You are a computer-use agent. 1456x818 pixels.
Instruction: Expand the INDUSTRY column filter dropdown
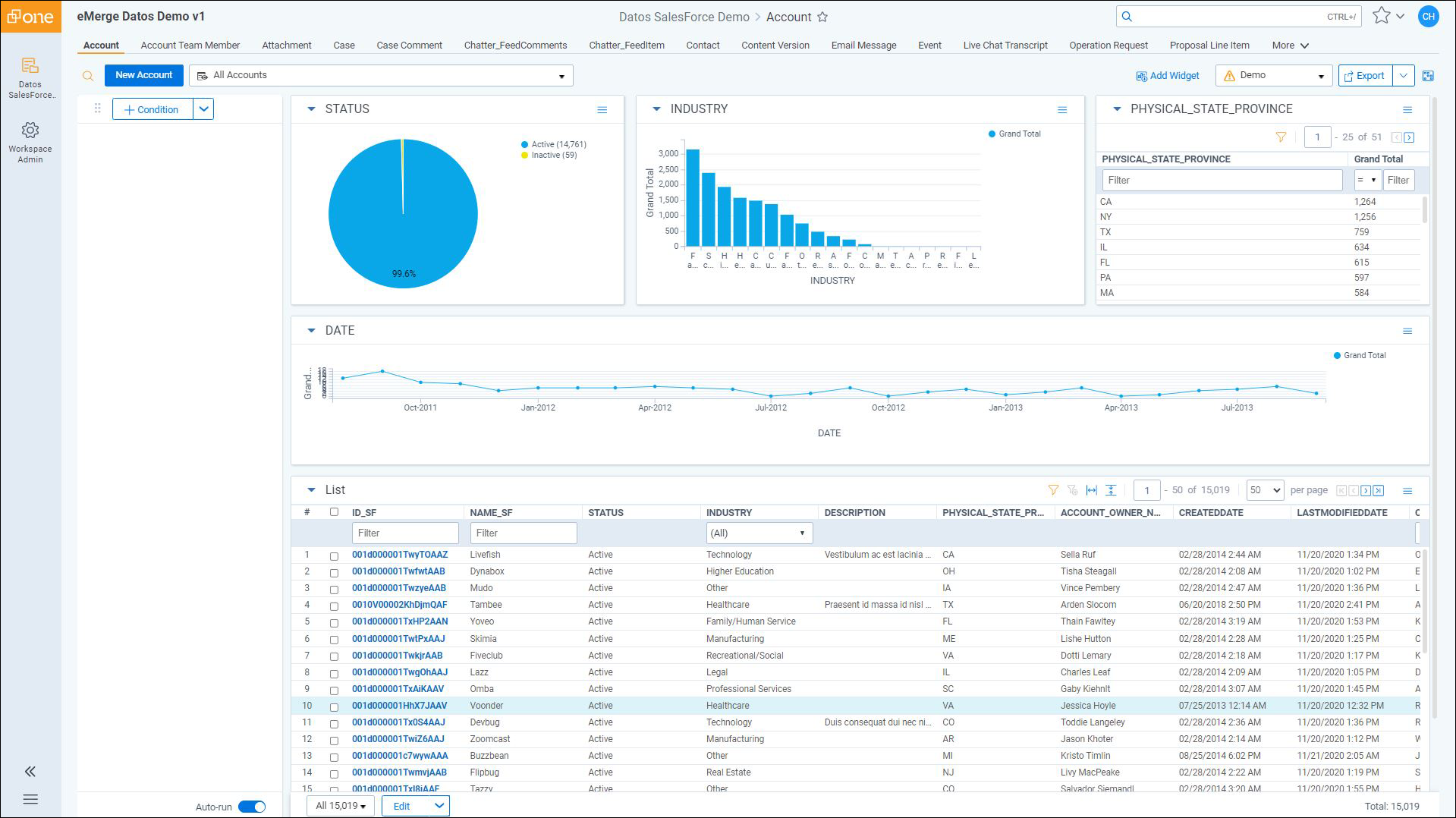pos(759,533)
